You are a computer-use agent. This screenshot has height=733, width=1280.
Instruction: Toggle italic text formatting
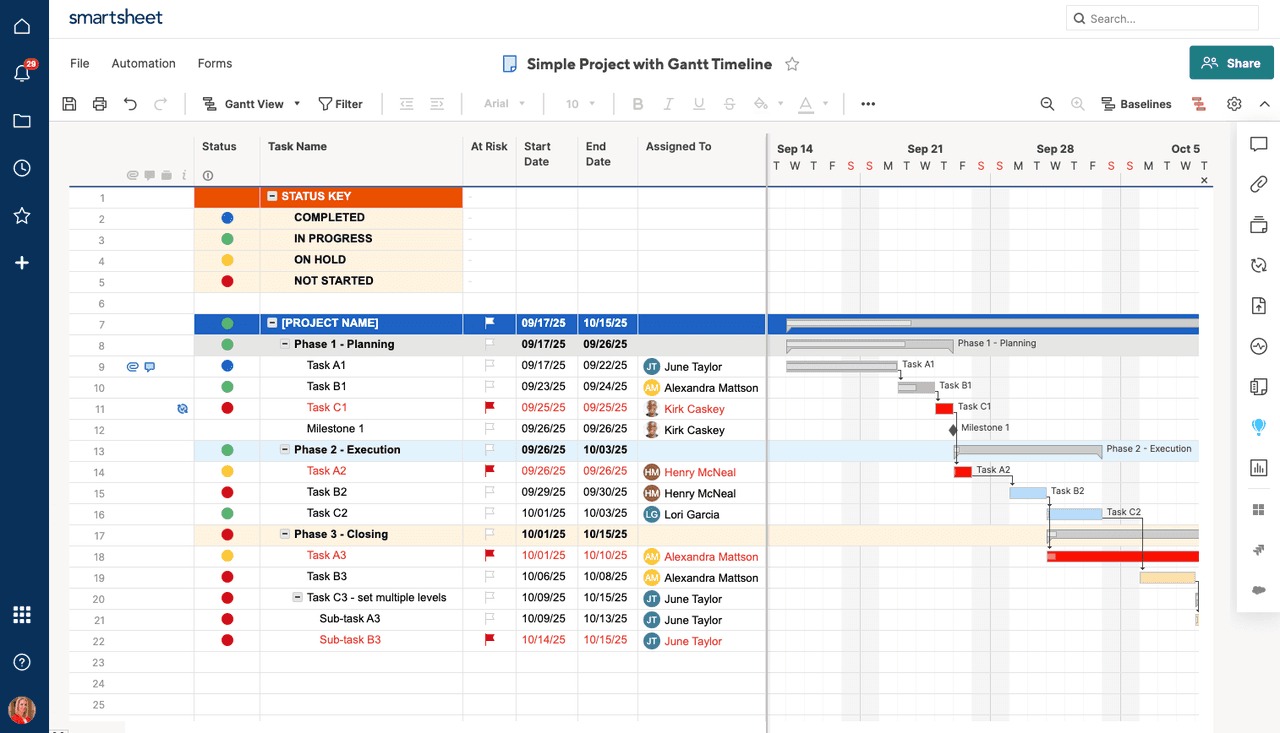point(666,103)
